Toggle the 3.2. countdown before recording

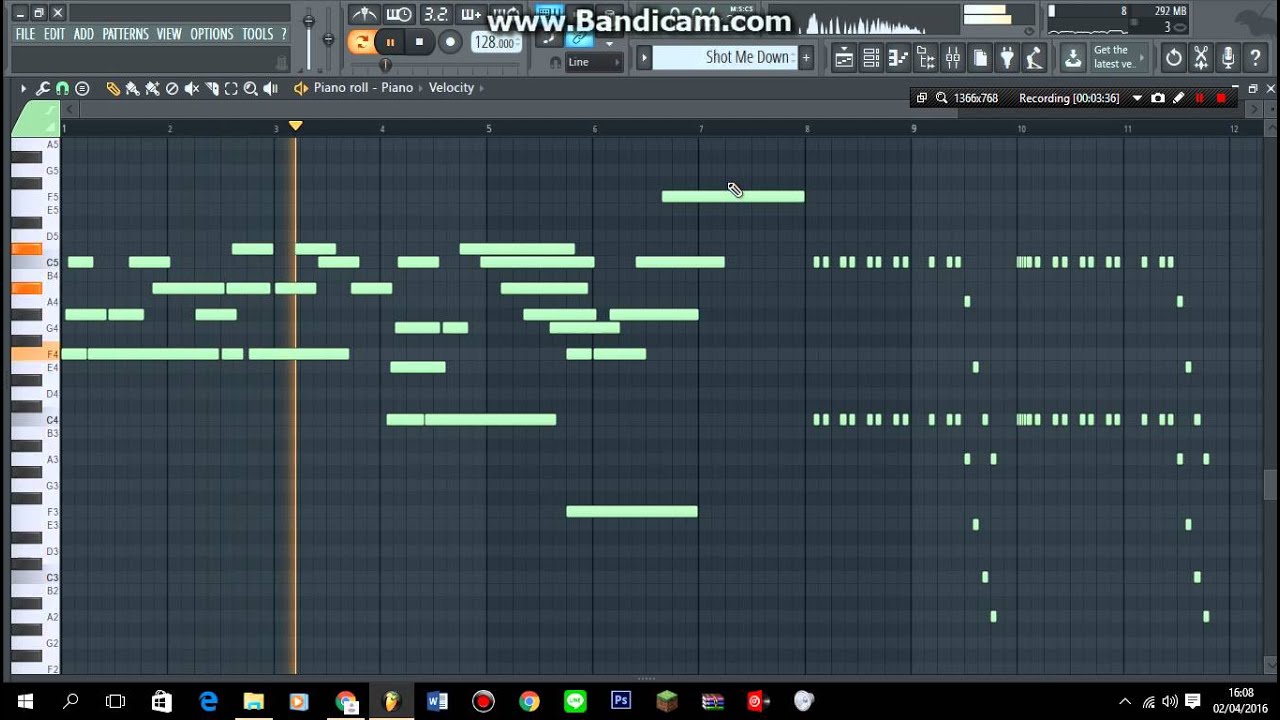pos(435,14)
